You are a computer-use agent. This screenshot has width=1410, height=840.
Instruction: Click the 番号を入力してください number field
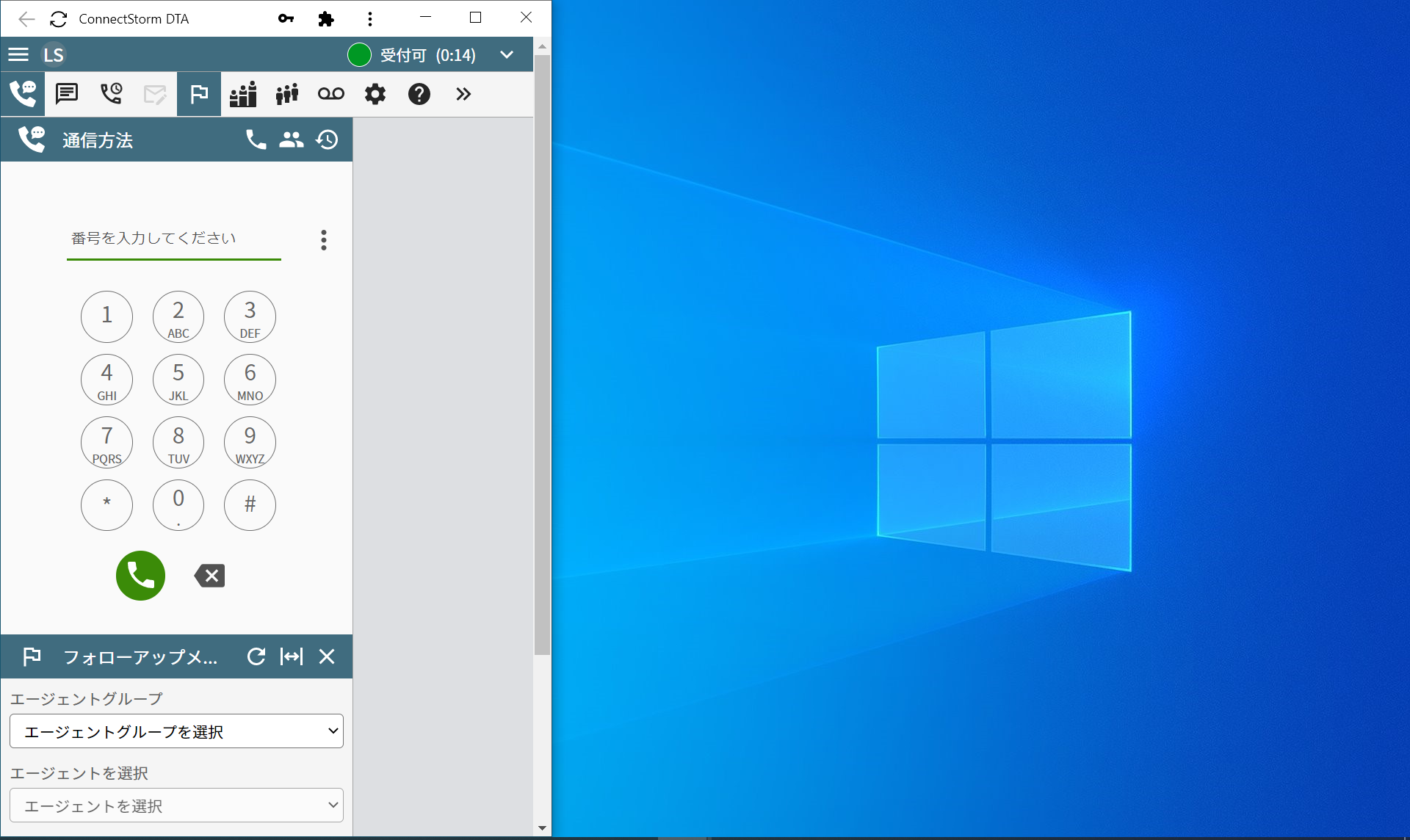(x=174, y=239)
